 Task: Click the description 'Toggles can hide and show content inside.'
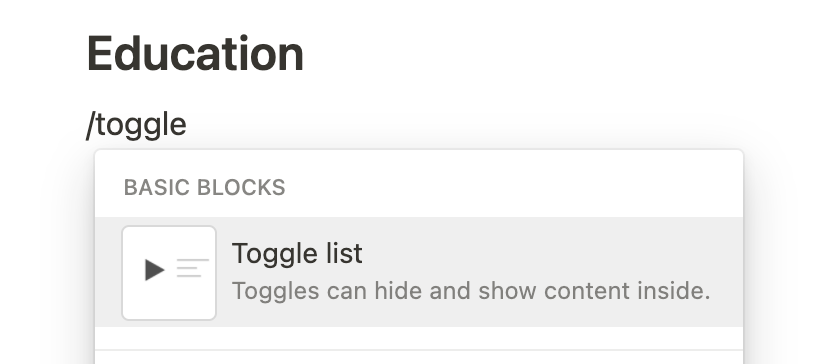click(471, 291)
